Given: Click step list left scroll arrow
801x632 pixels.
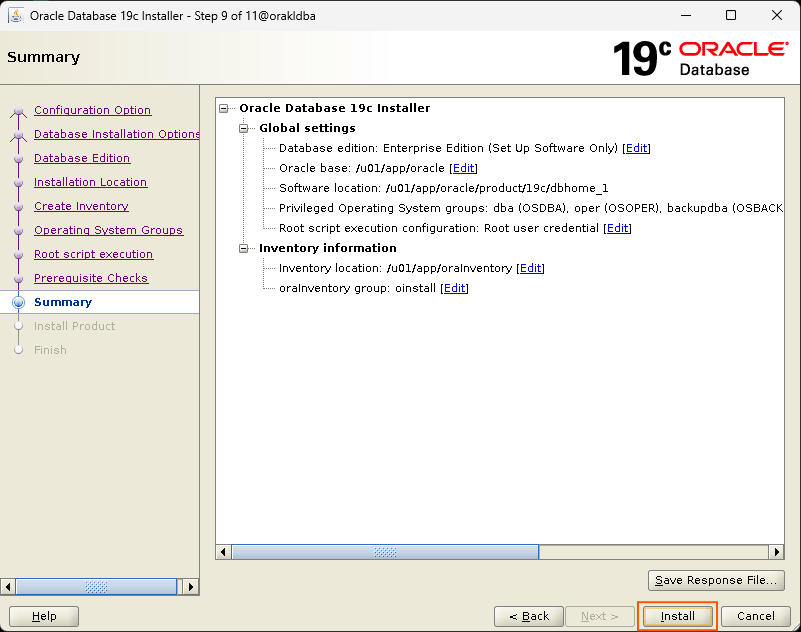Looking at the screenshot, I should click(x=7, y=587).
